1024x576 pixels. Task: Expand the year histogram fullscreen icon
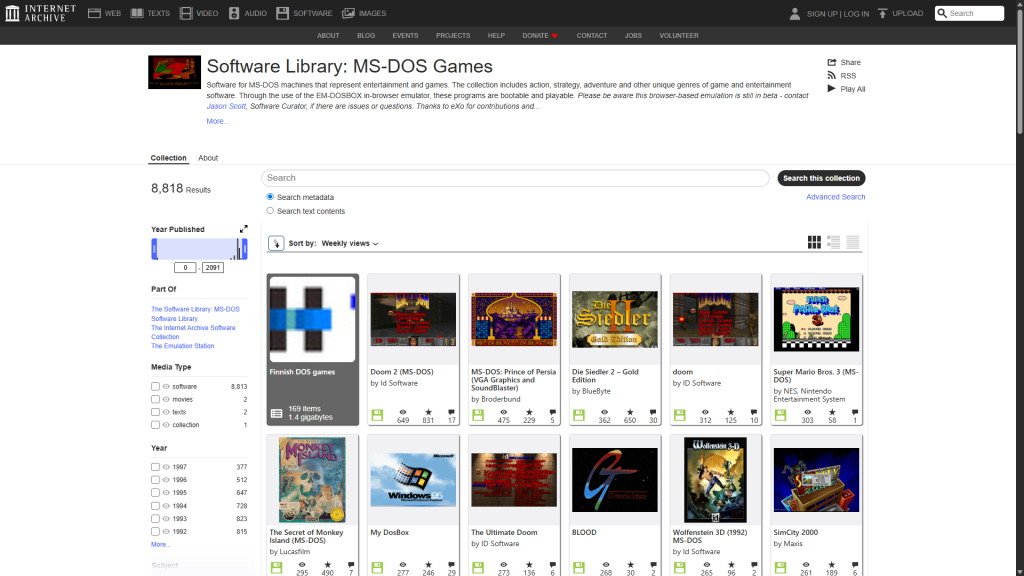243,229
